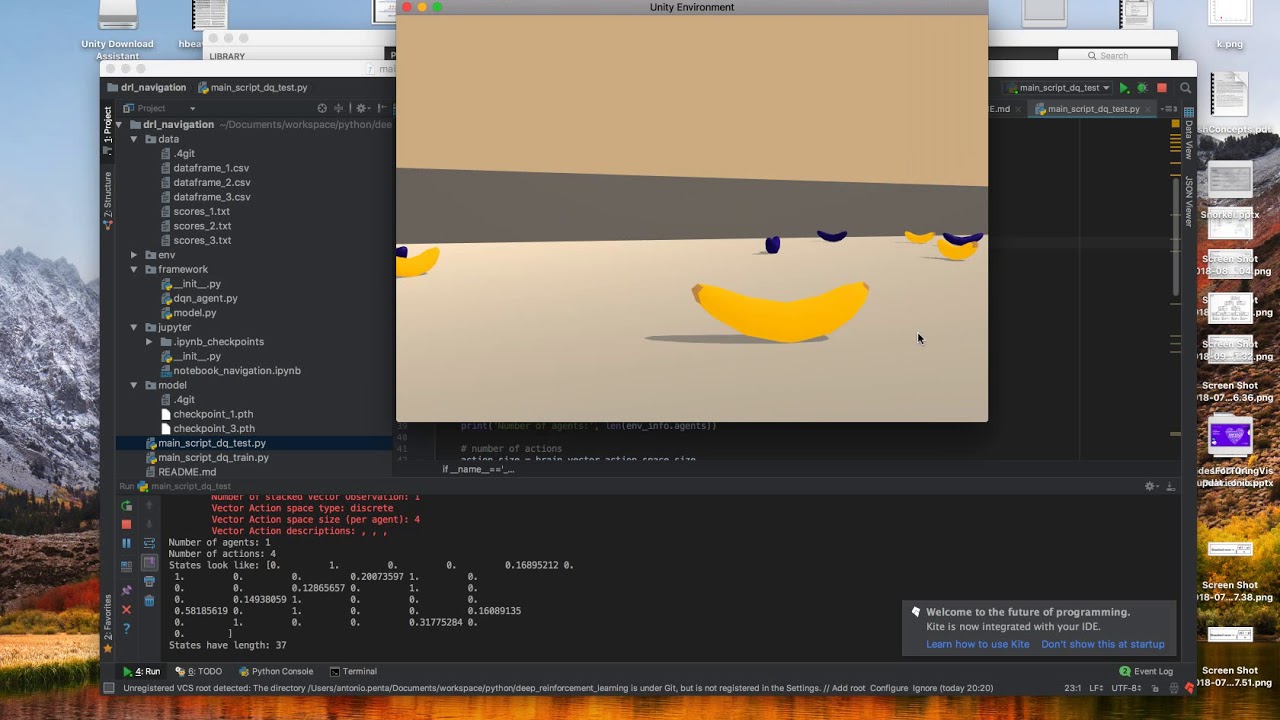Select checkpoint_1.pth in the project tree
This screenshot has height=720, width=1280.
(x=207, y=414)
